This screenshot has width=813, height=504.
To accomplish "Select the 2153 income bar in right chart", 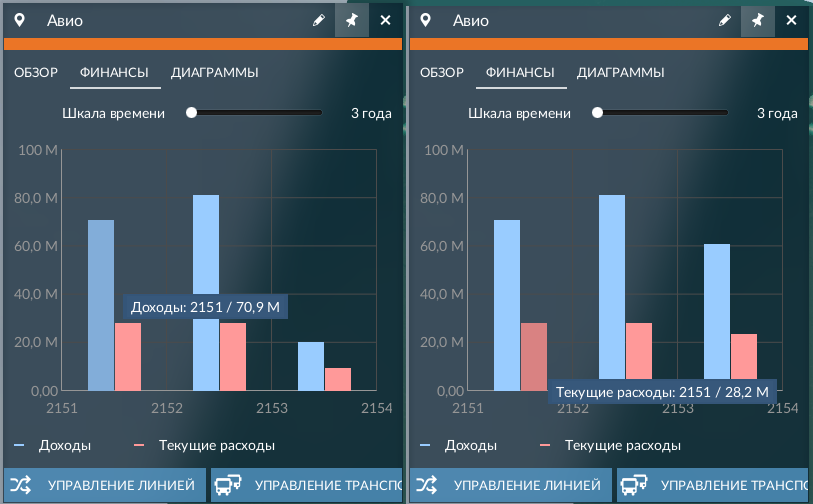I will click(x=717, y=311).
